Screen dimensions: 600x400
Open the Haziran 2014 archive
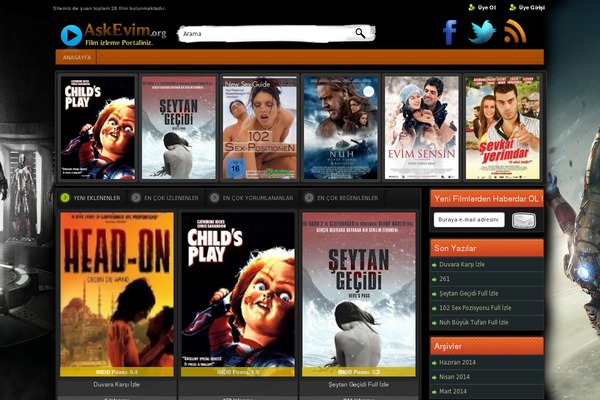coord(457,362)
